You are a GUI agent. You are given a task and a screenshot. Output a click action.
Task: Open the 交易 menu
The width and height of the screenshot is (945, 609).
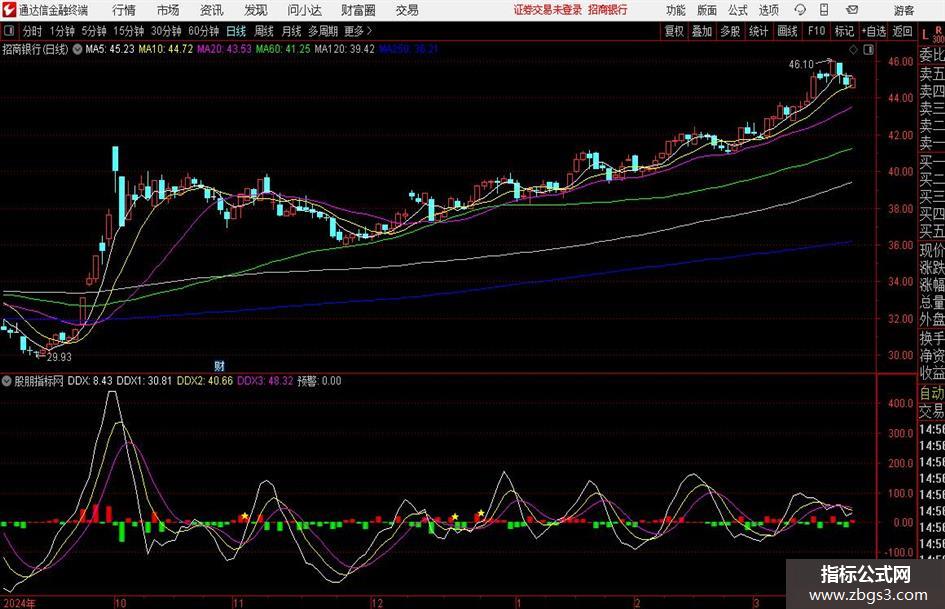pyautogui.click(x=407, y=10)
